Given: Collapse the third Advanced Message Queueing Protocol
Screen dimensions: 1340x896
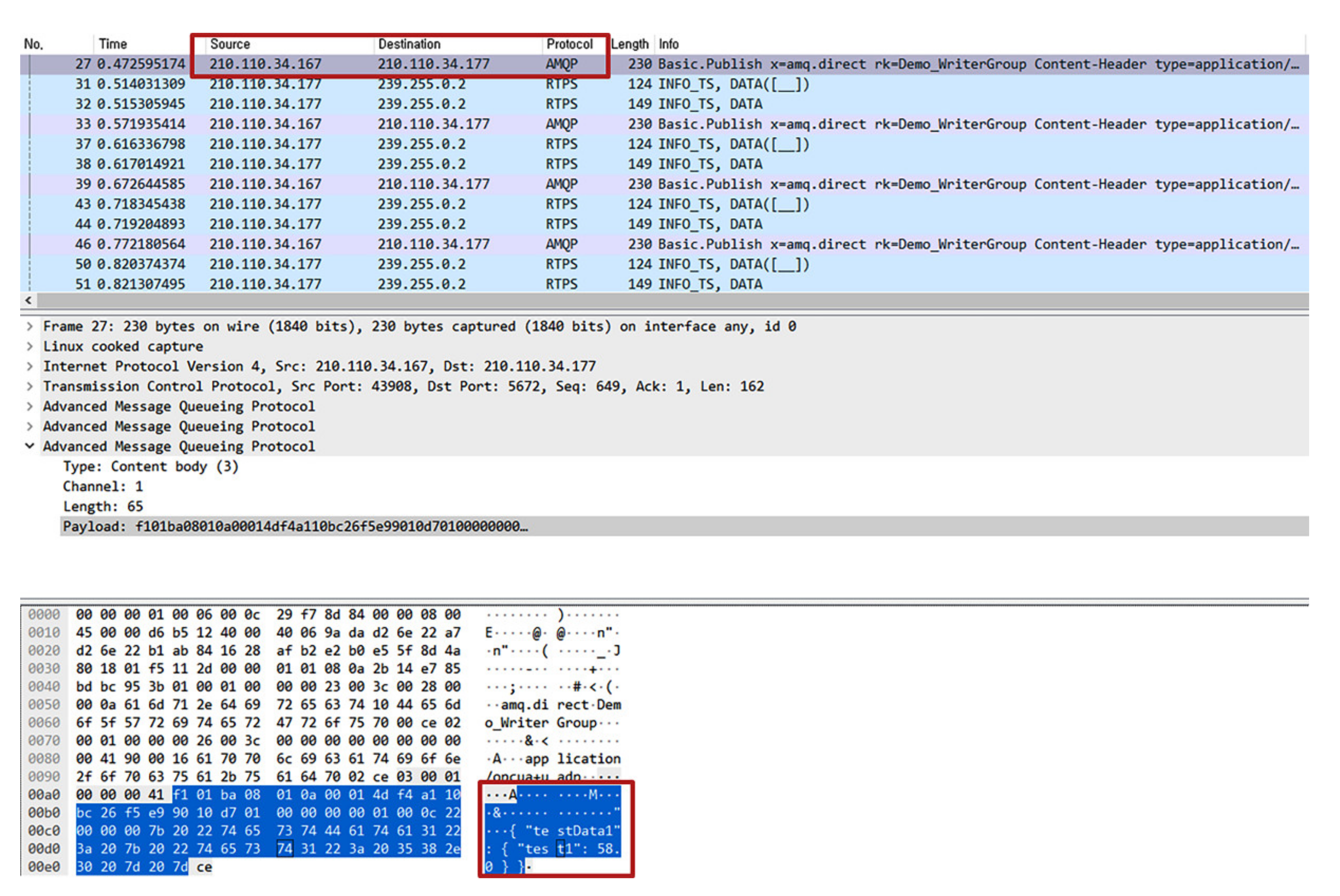Looking at the screenshot, I should pos(30,446).
